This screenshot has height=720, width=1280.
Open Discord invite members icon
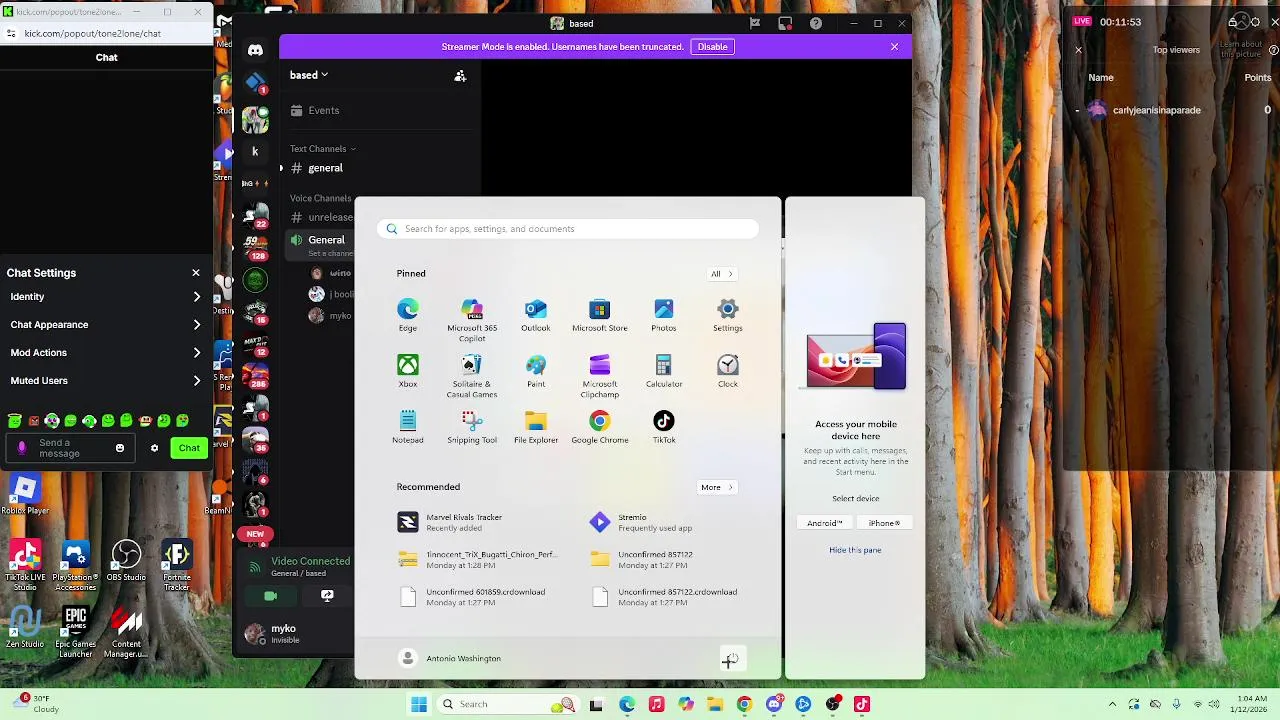click(460, 76)
